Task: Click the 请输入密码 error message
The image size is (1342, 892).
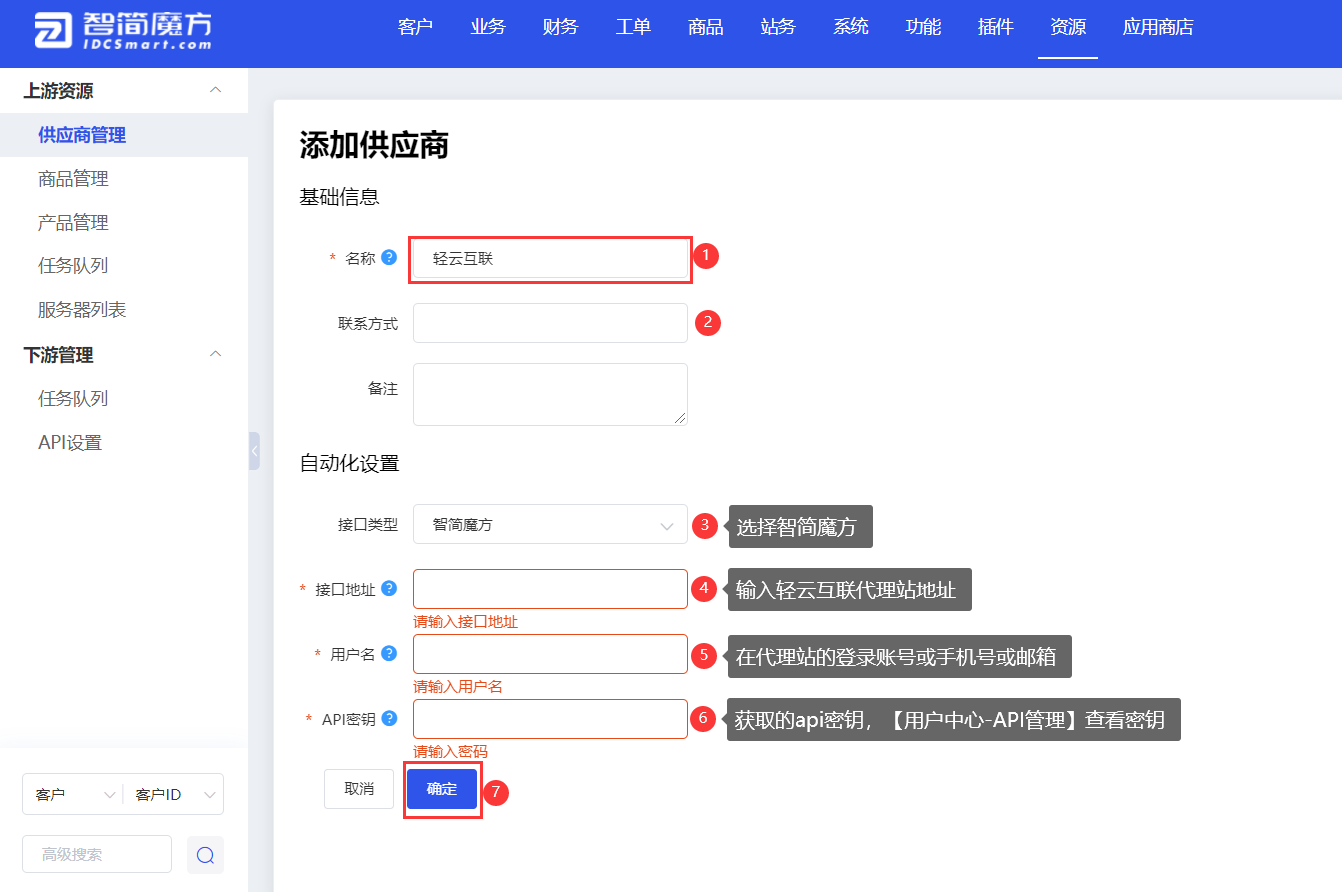Action: 450,752
